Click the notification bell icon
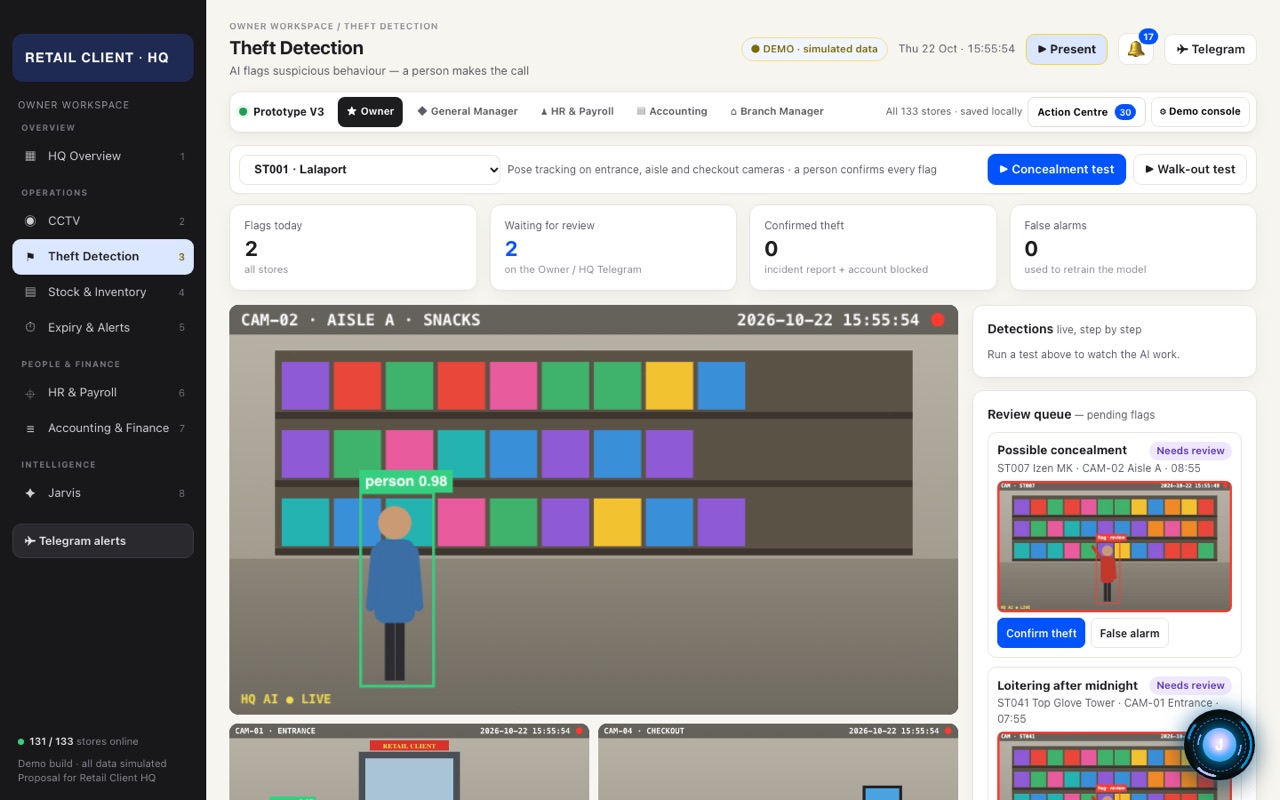The height and width of the screenshot is (800, 1280). click(1135, 49)
